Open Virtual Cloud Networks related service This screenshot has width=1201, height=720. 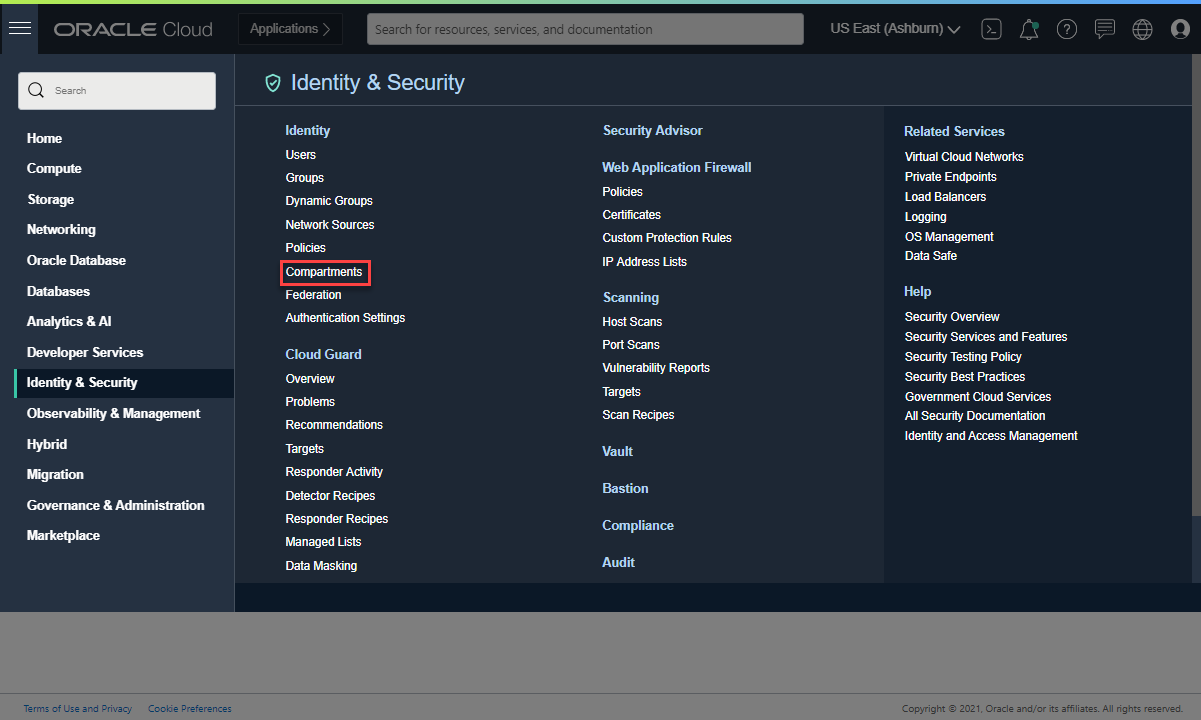(x=964, y=157)
